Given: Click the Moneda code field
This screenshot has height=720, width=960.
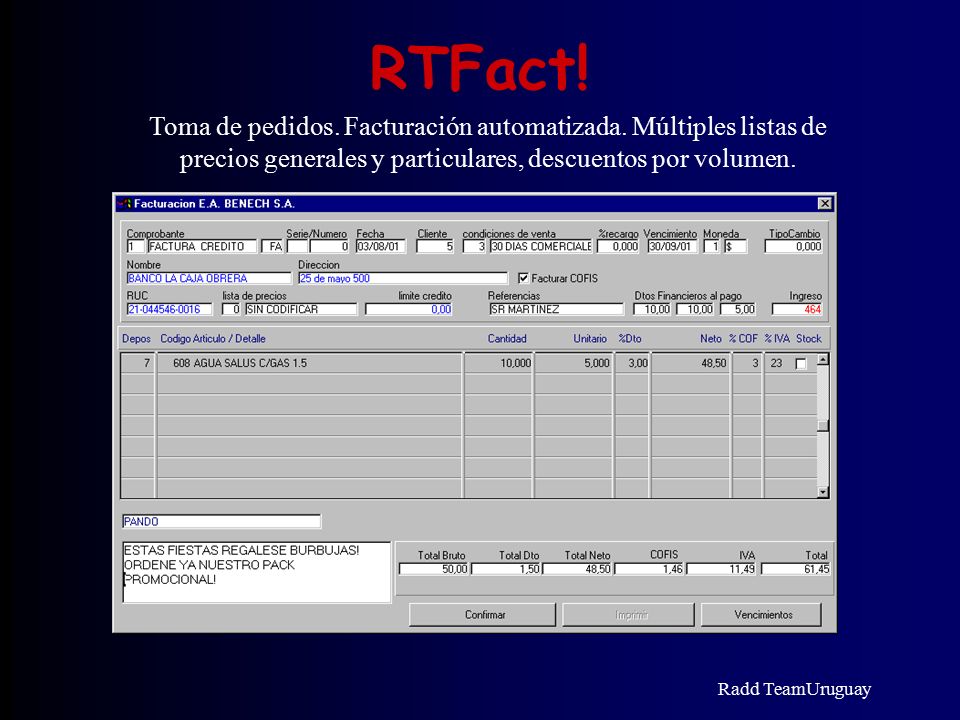Looking at the screenshot, I should (711, 246).
